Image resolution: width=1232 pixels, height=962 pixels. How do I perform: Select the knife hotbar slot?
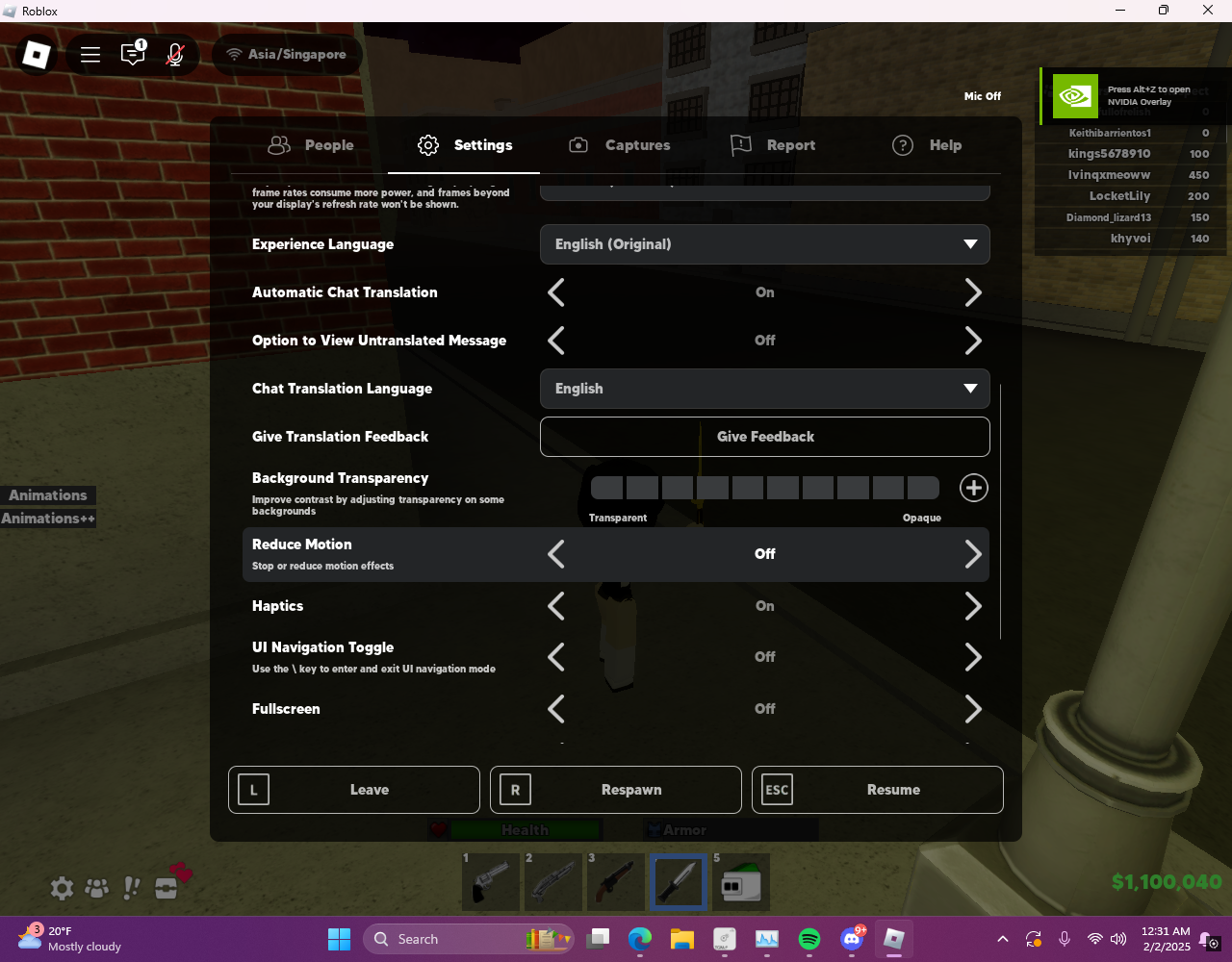point(679,881)
